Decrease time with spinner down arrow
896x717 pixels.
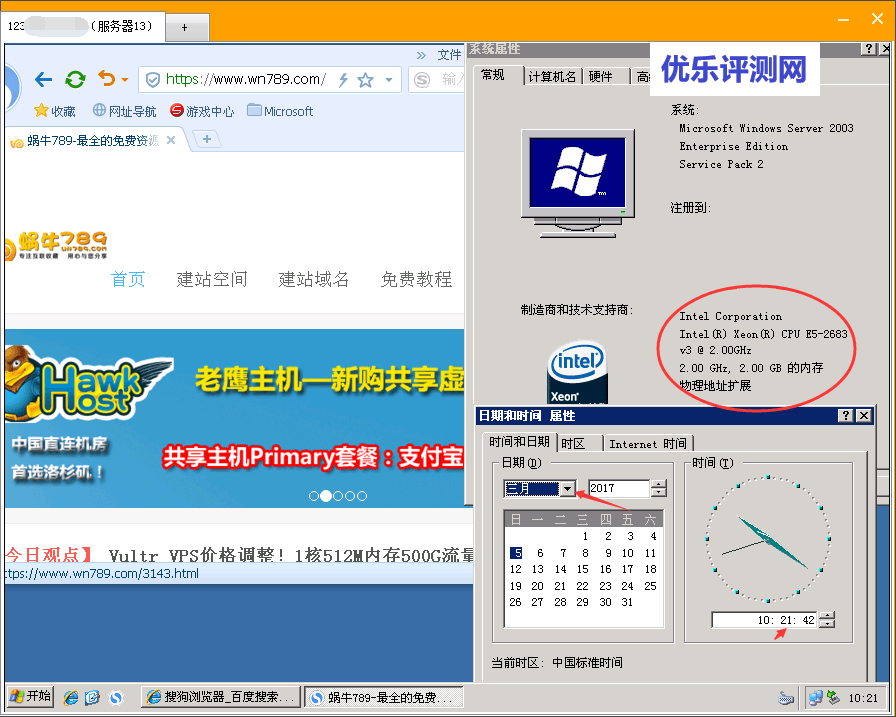point(827,623)
